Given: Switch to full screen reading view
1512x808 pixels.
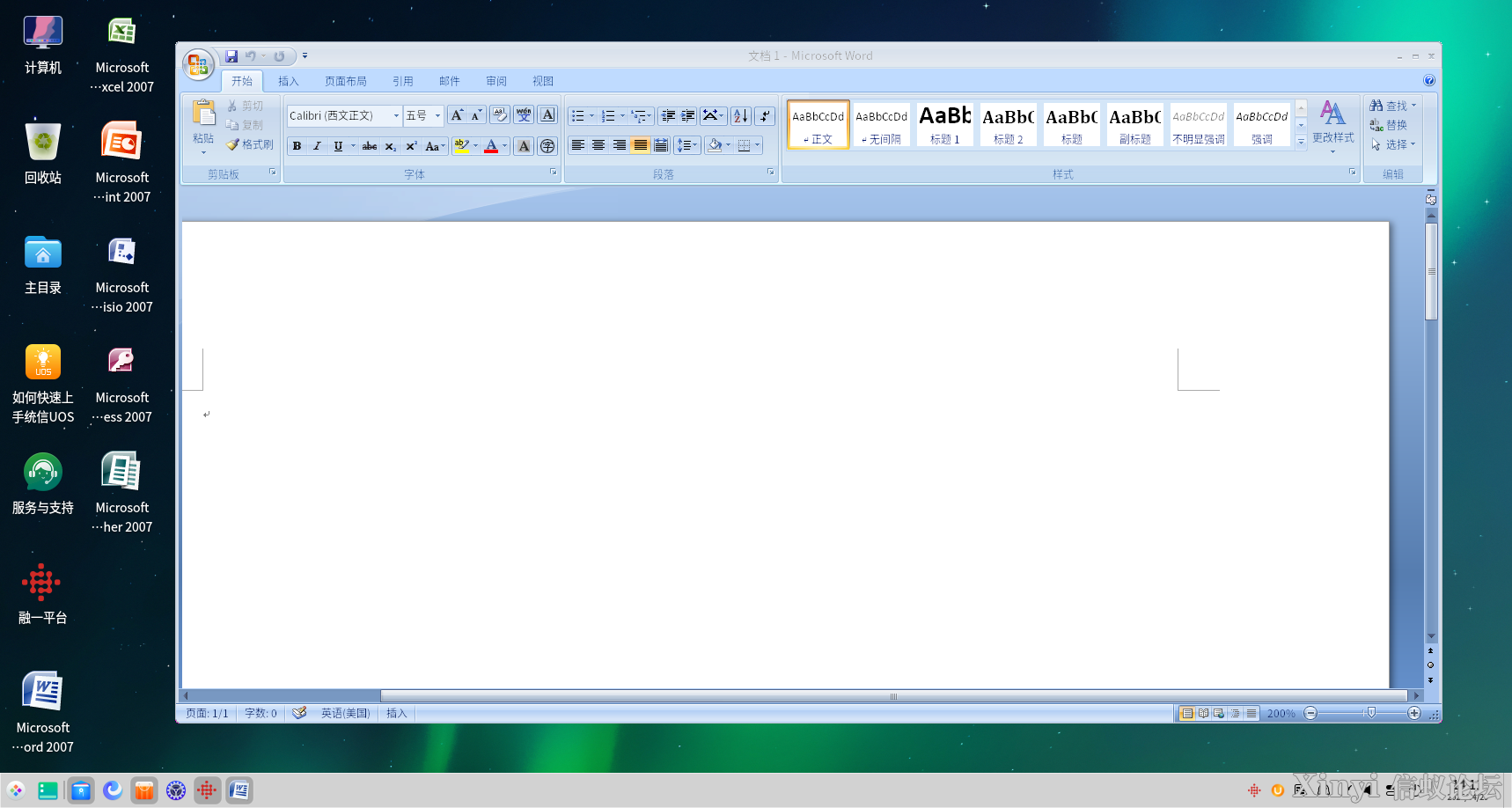Looking at the screenshot, I should tap(1203, 713).
